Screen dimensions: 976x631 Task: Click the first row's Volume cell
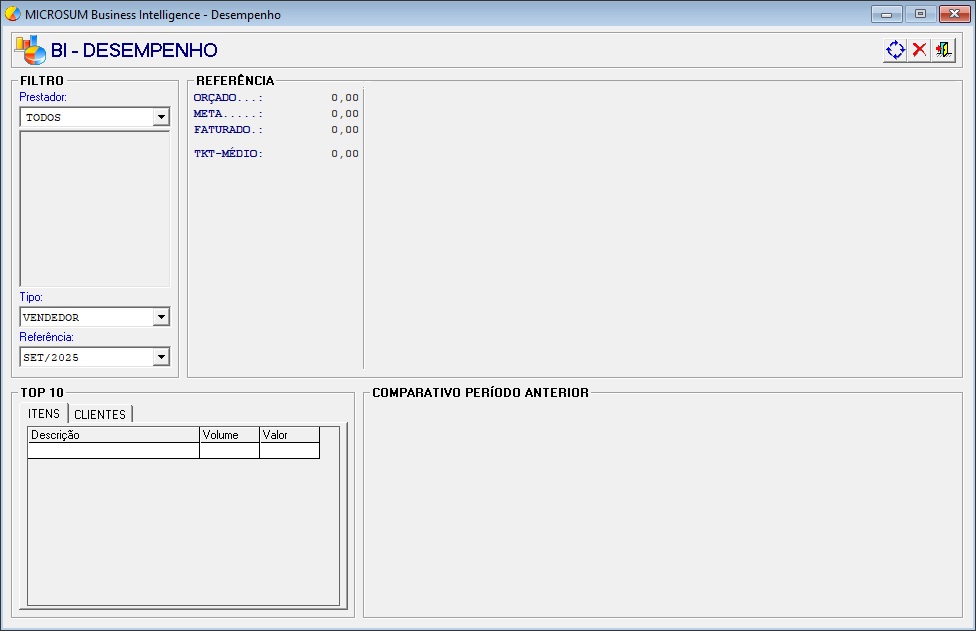(229, 451)
